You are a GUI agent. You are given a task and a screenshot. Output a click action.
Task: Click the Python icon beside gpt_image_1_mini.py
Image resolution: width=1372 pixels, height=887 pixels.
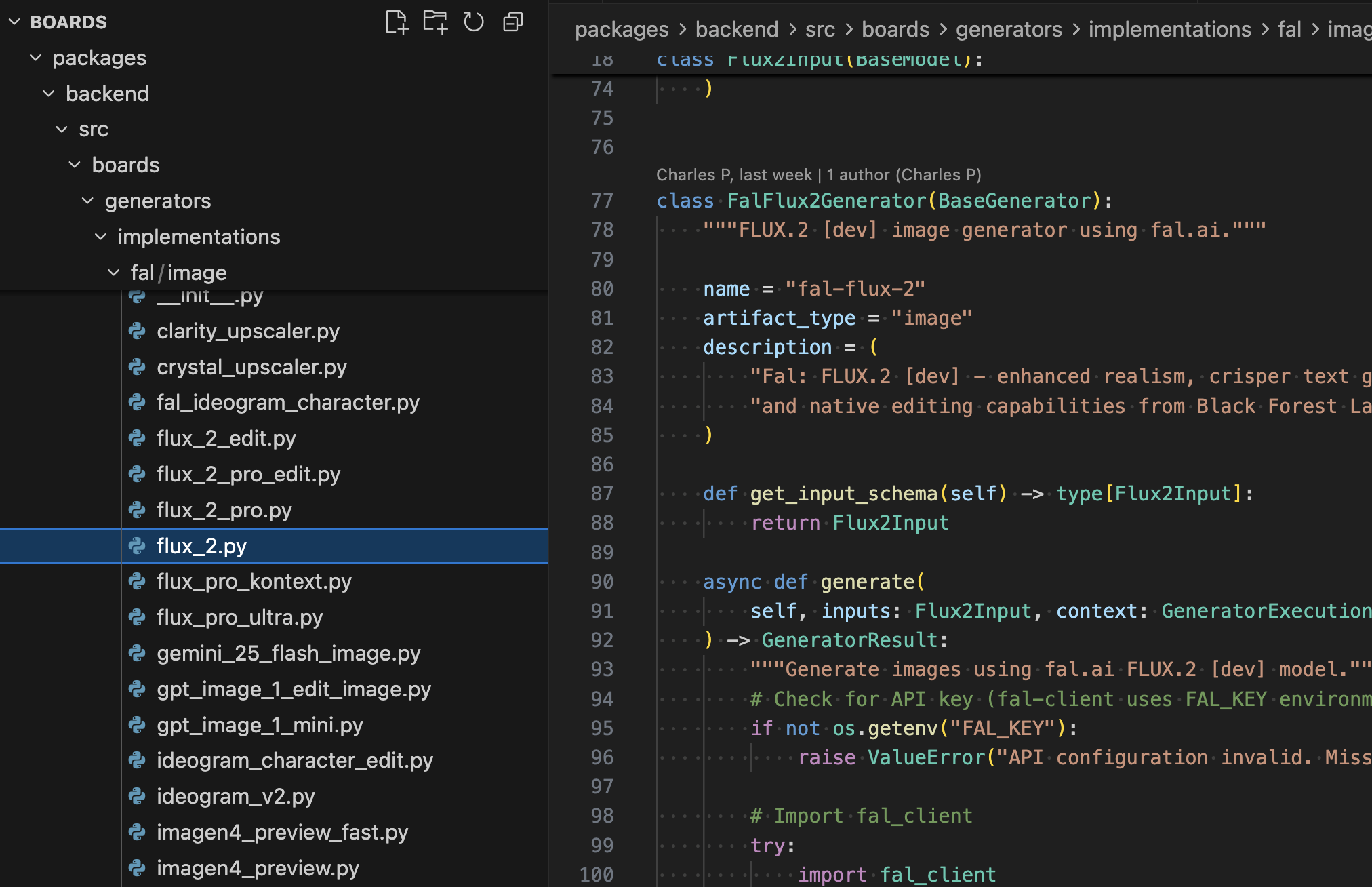138,725
